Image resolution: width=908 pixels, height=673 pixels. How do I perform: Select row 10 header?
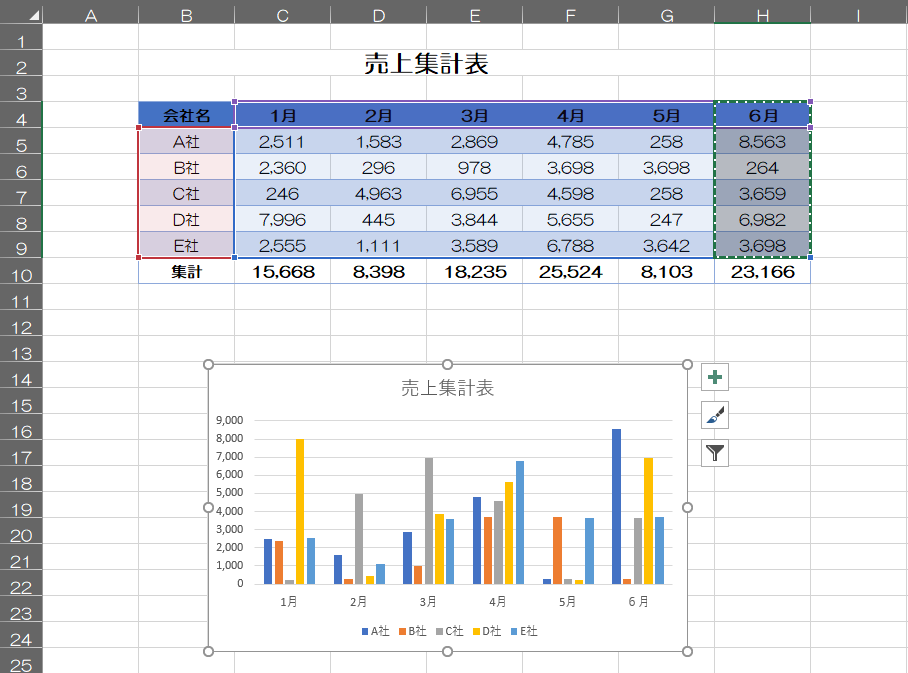click(21, 274)
